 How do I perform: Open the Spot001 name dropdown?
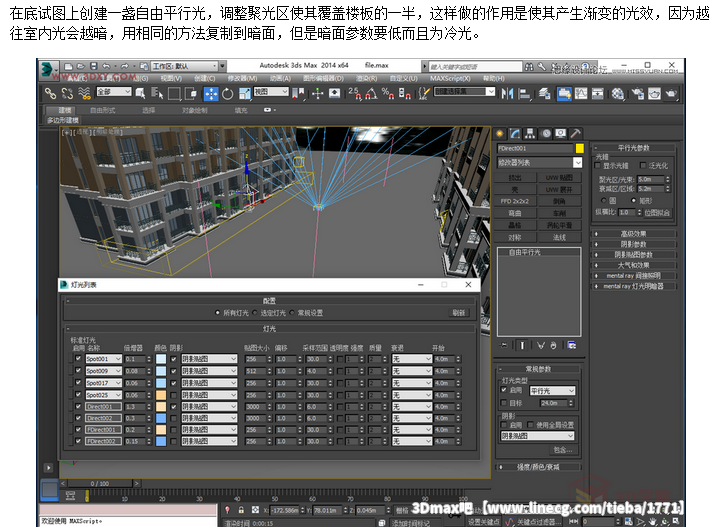click(104, 358)
